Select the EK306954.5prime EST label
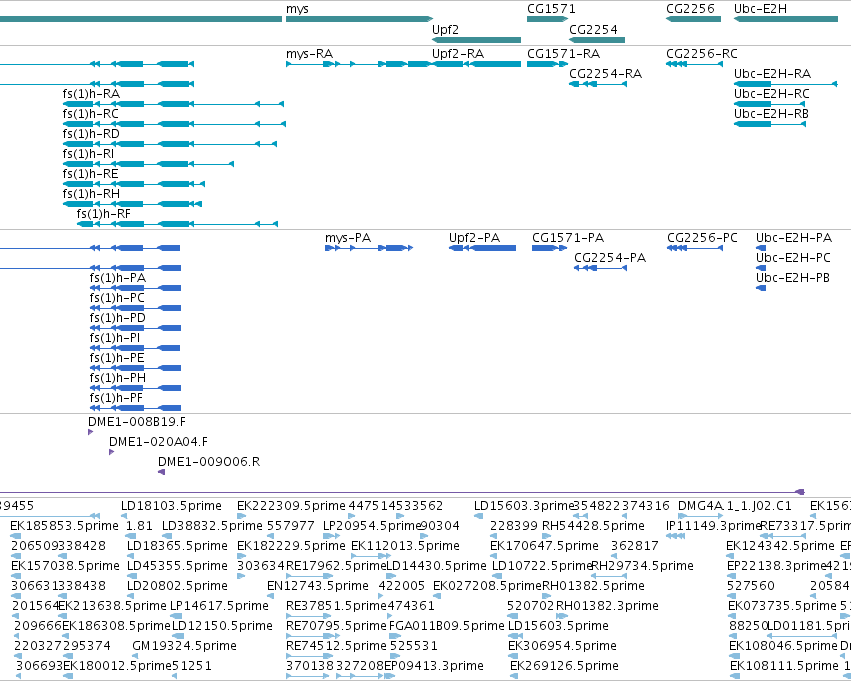Image resolution: width=851 pixels, height=681 pixels. pyautogui.click(x=562, y=646)
